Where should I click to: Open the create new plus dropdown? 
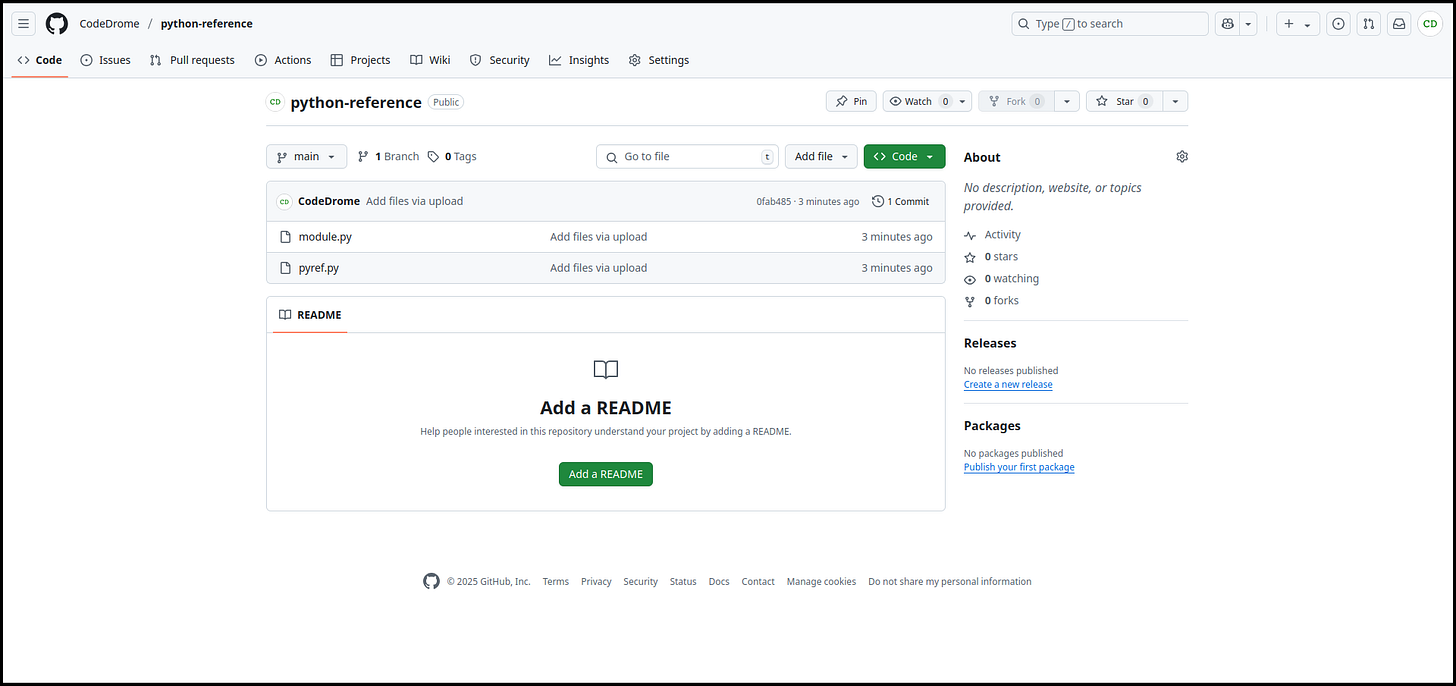point(1298,24)
